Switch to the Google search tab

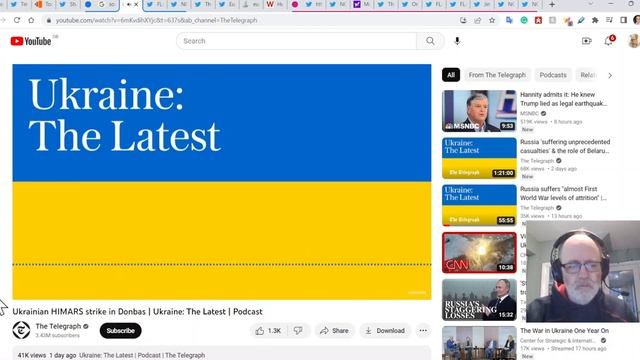tap(106, 4)
